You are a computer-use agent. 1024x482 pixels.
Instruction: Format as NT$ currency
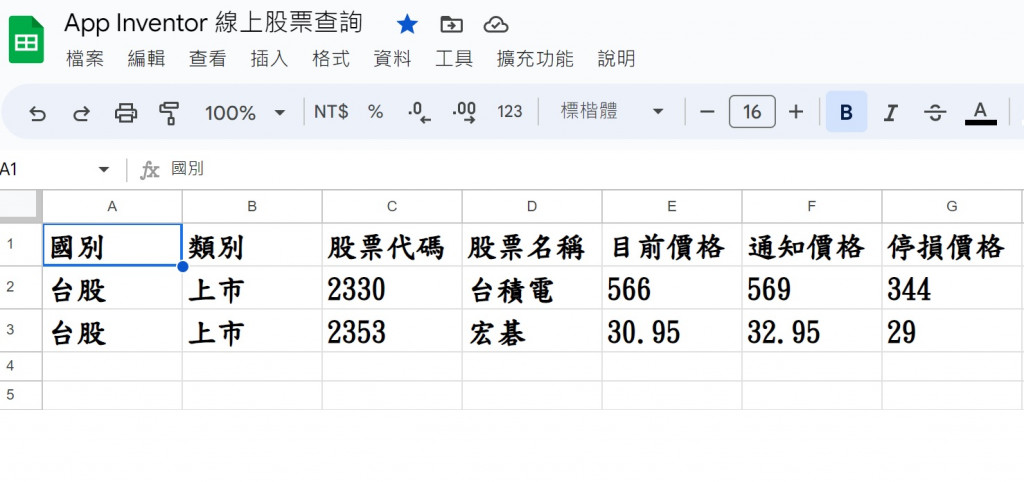pos(331,112)
